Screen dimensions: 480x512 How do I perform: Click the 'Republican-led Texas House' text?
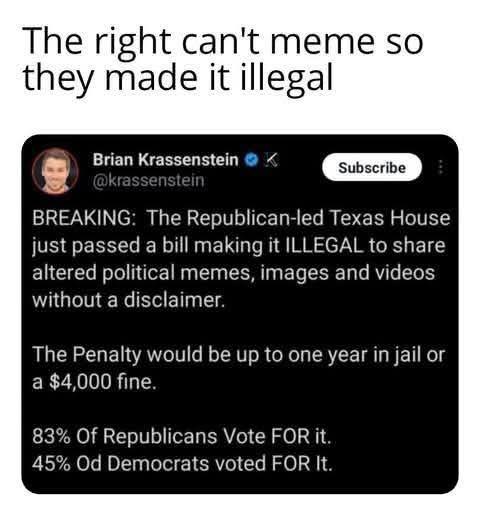point(317,218)
